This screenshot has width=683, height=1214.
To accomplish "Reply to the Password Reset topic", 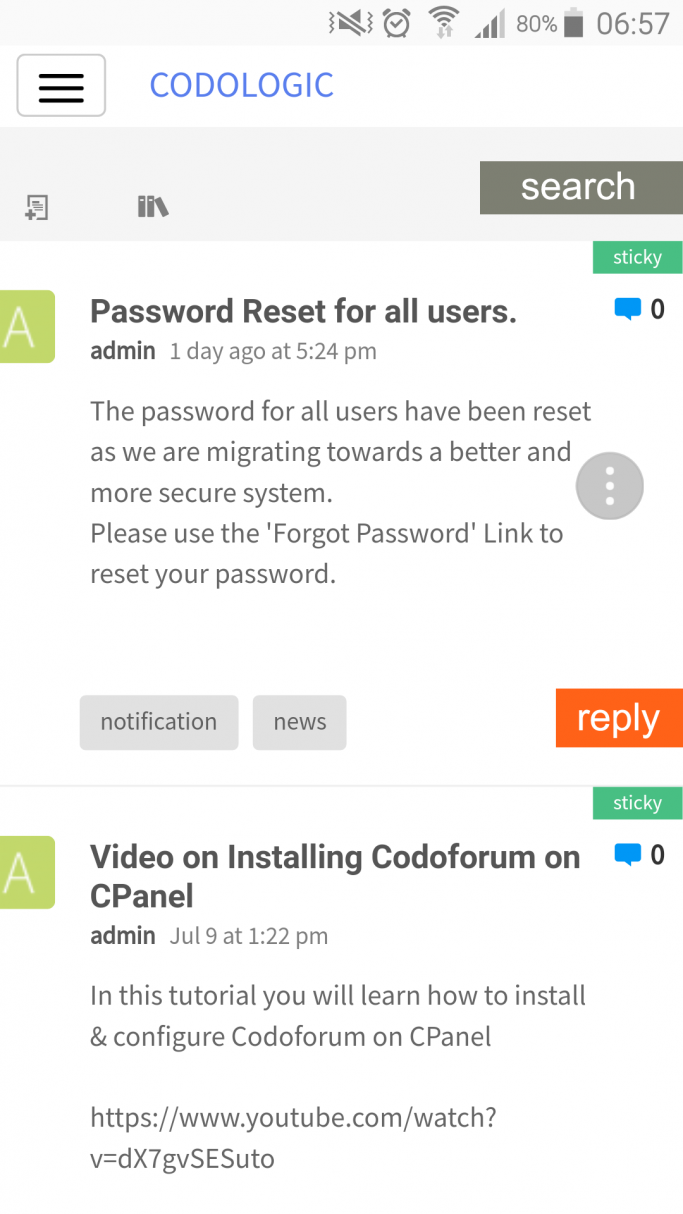I will [x=619, y=718].
